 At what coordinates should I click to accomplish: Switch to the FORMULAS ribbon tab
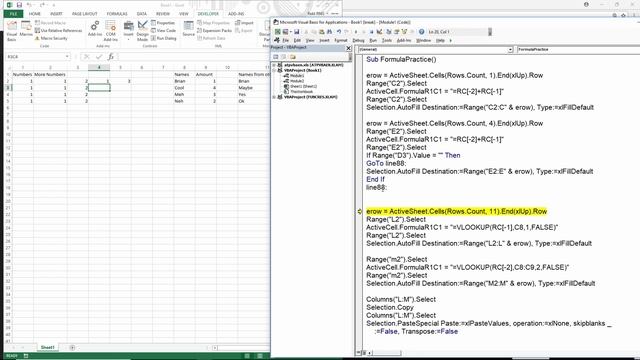tap(117, 14)
